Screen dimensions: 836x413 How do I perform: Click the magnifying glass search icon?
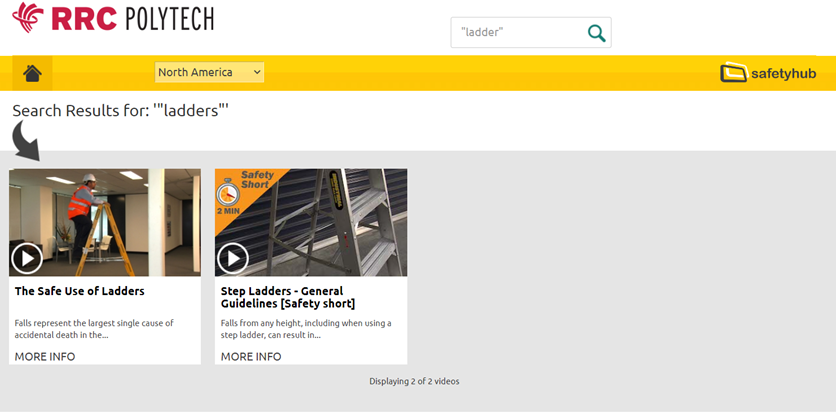tap(596, 33)
